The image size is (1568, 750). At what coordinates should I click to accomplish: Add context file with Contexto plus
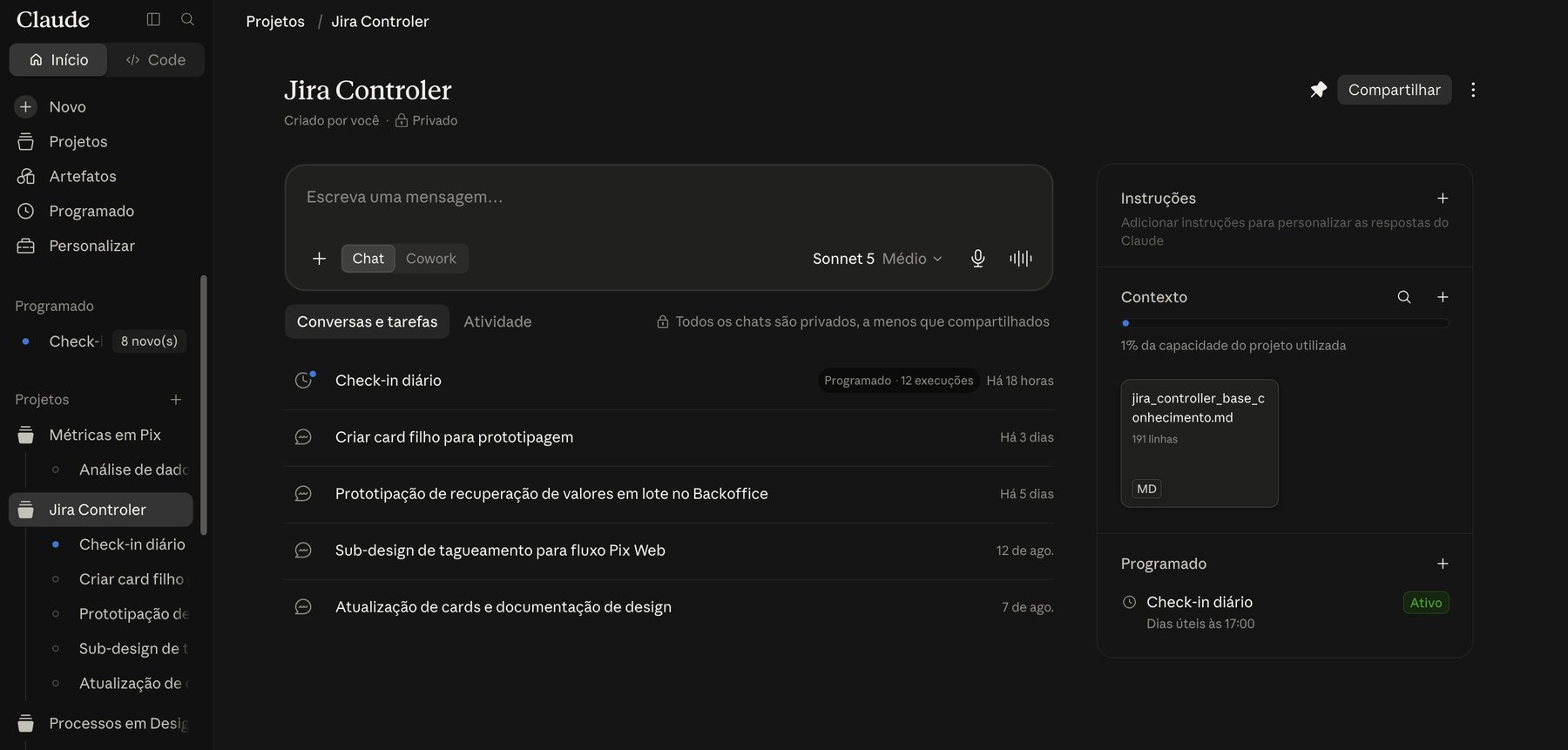[1443, 297]
